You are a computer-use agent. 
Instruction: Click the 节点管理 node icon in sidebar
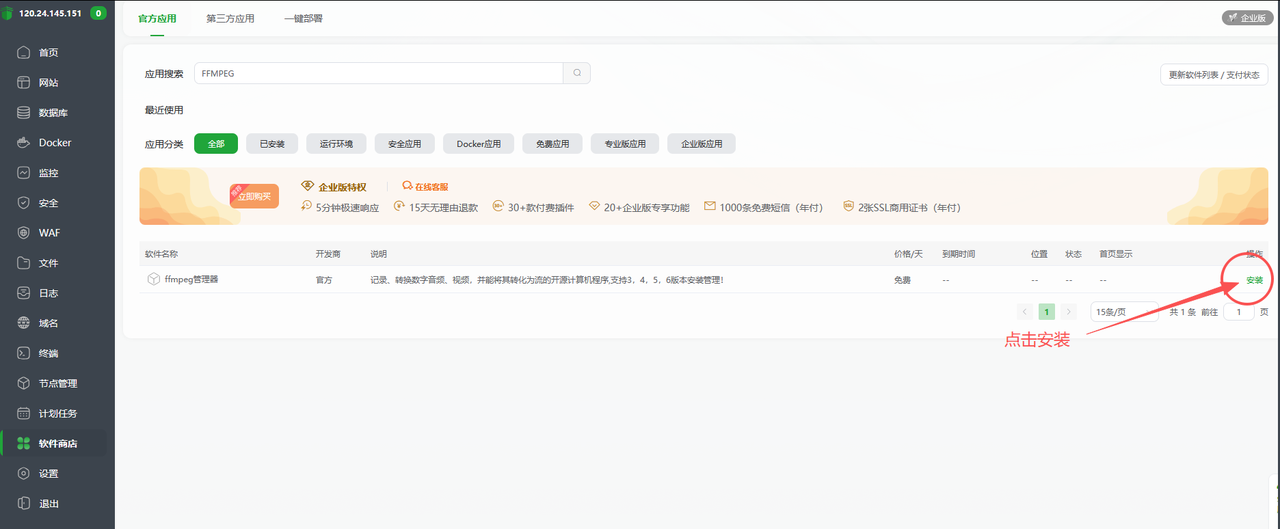(23, 383)
